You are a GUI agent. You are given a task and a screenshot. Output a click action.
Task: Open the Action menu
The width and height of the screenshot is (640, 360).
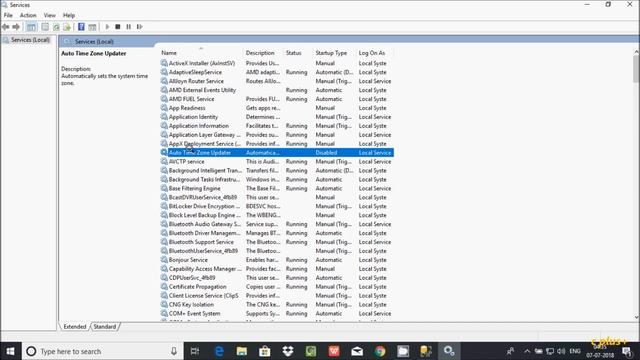click(x=28, y=15)
